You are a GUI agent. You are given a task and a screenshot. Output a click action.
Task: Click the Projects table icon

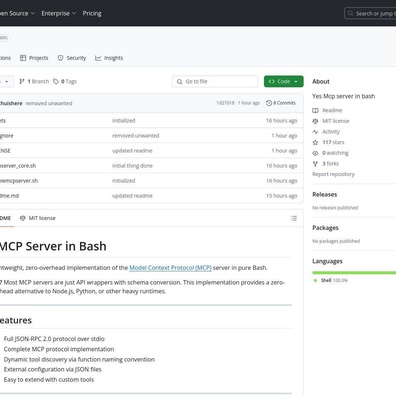click(23, 58)
